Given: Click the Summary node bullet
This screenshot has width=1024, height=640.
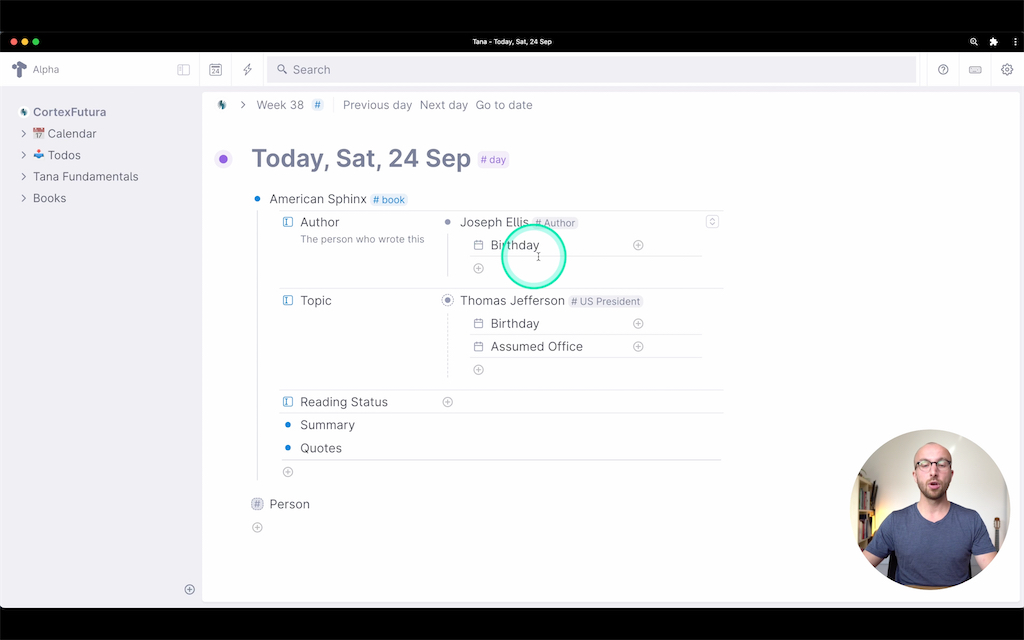Looking at the screenshot, I should click(288, 424).
